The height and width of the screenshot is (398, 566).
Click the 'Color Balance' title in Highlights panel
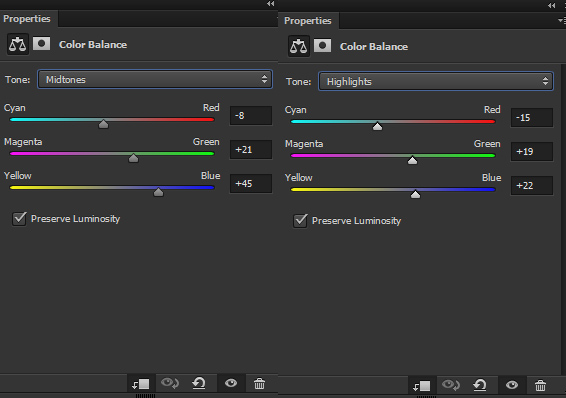click(x=374, y=47)
